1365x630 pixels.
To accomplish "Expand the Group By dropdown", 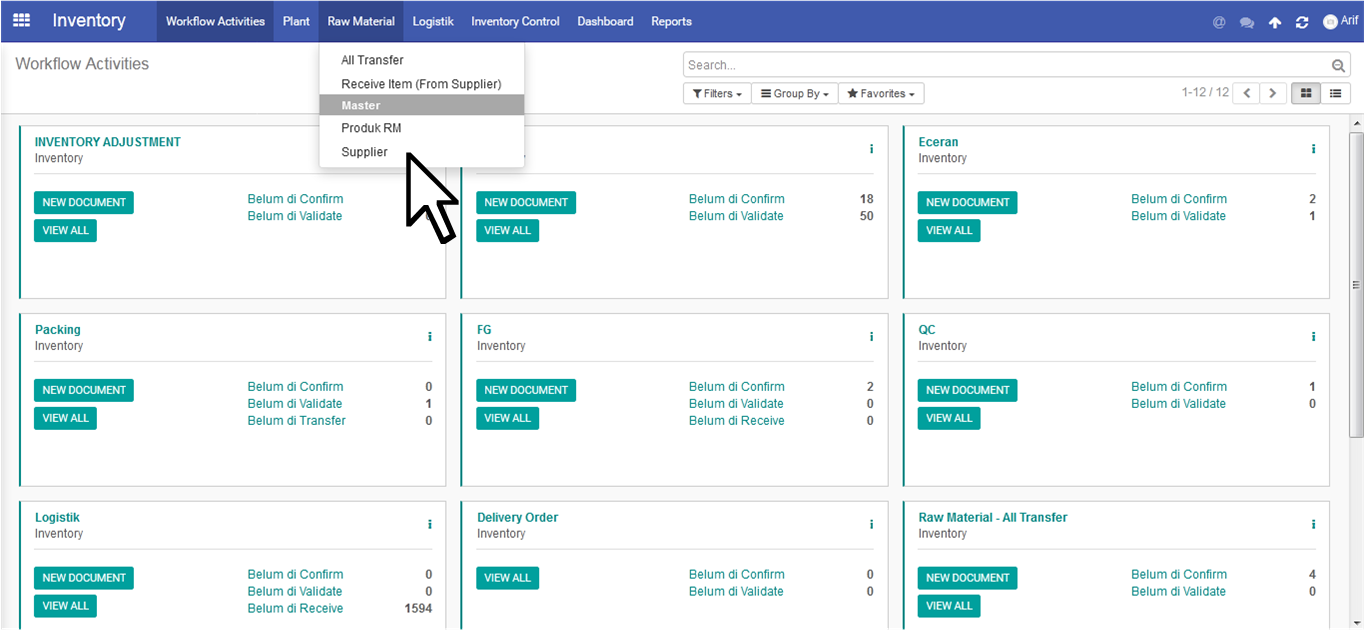I will pyautogui.click(x=794, y=93).
